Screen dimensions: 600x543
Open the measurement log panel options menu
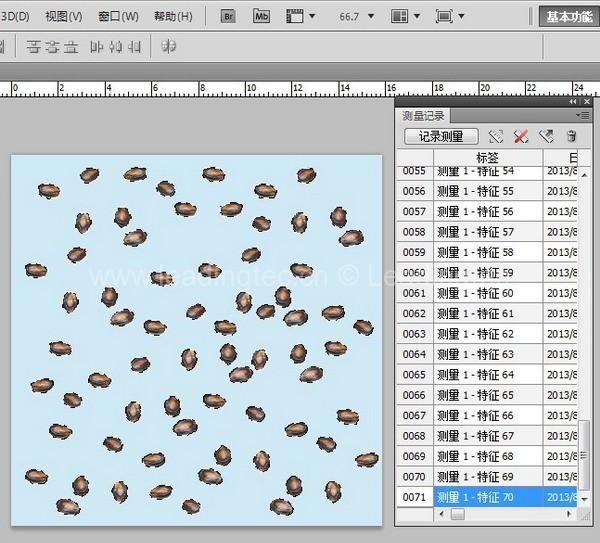584,116
